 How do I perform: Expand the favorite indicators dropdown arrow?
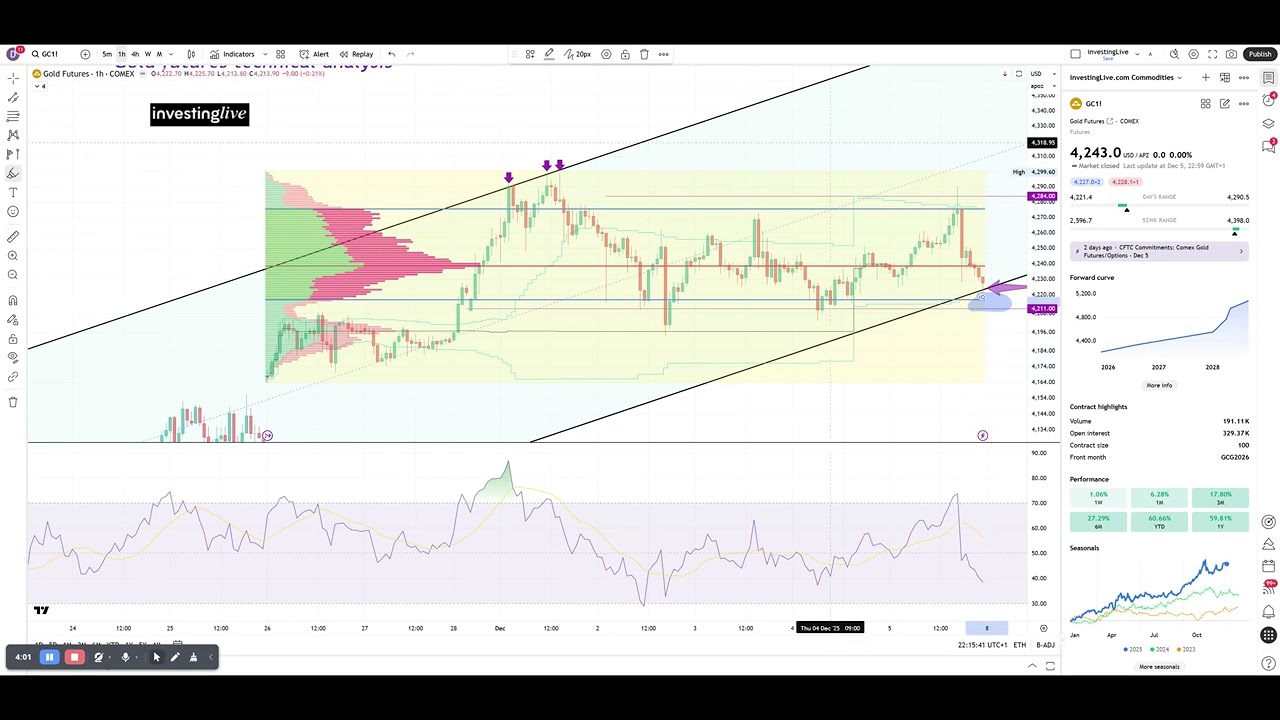point(263,54)
